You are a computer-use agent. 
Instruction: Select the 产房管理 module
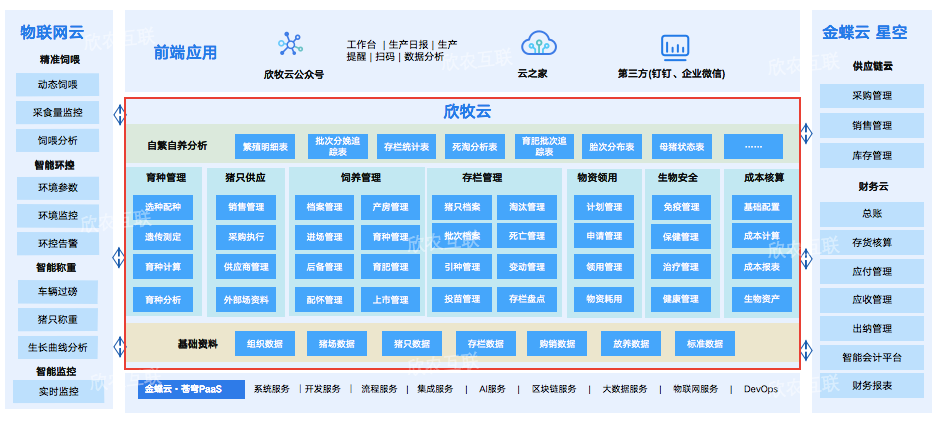[x=390, y=207]
